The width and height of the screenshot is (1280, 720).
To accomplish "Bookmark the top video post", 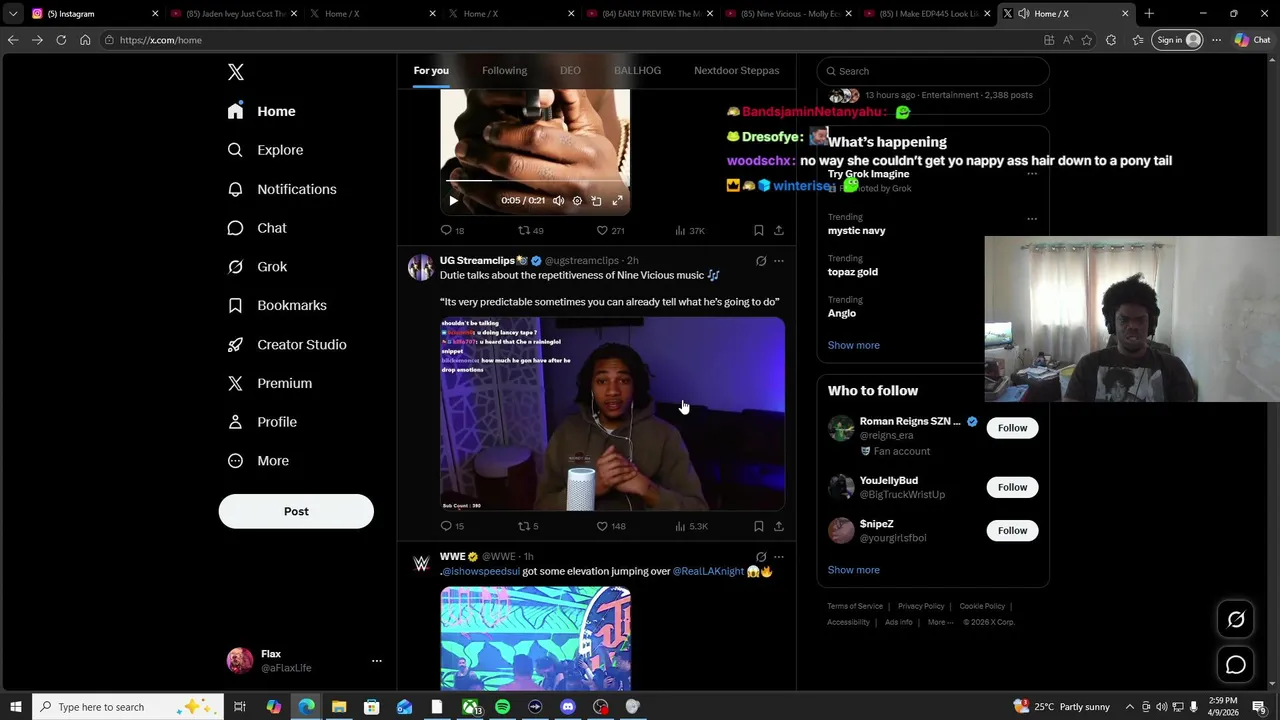I will [758, 230].
